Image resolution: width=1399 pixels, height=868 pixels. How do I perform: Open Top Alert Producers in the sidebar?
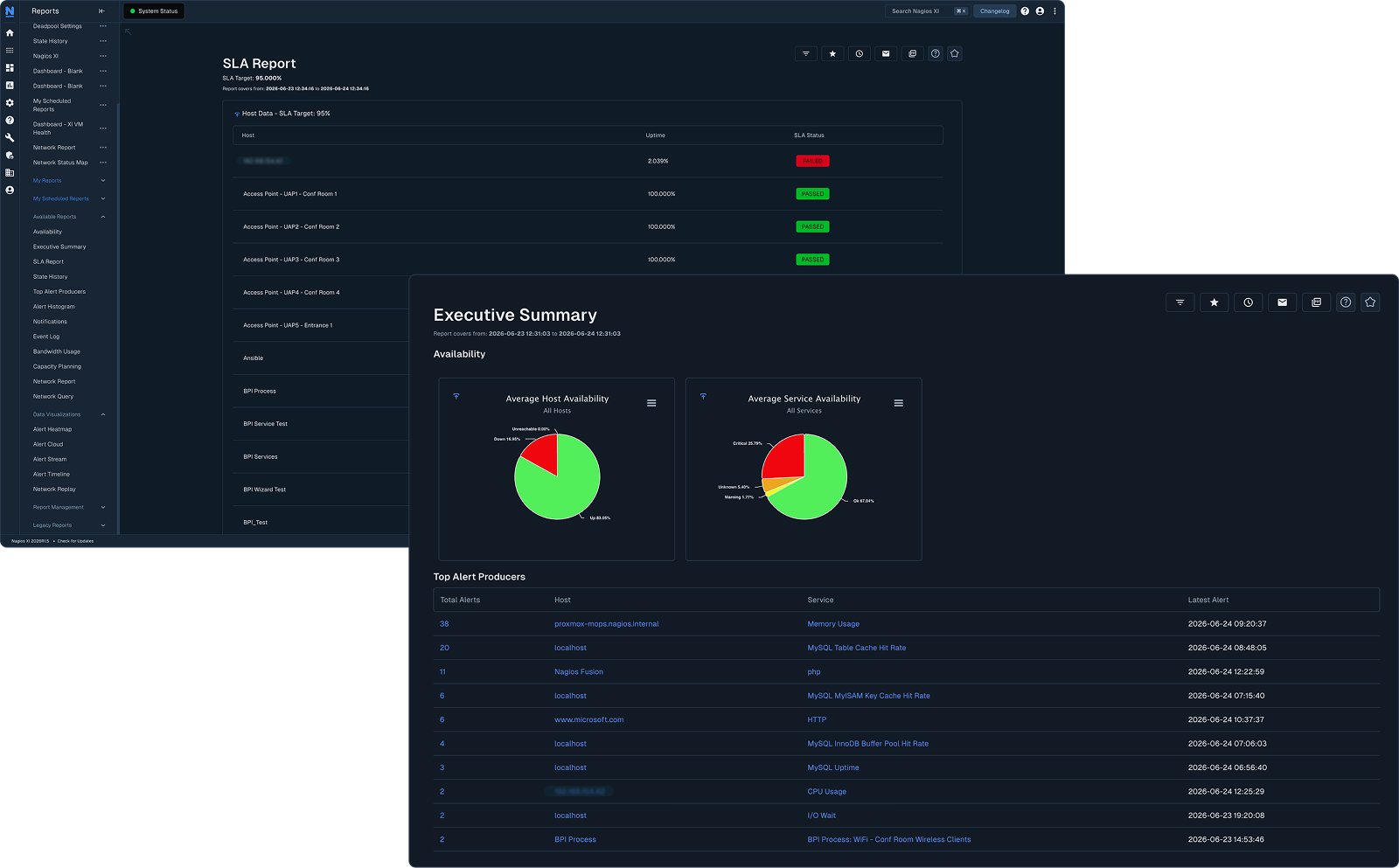(59, 292)
